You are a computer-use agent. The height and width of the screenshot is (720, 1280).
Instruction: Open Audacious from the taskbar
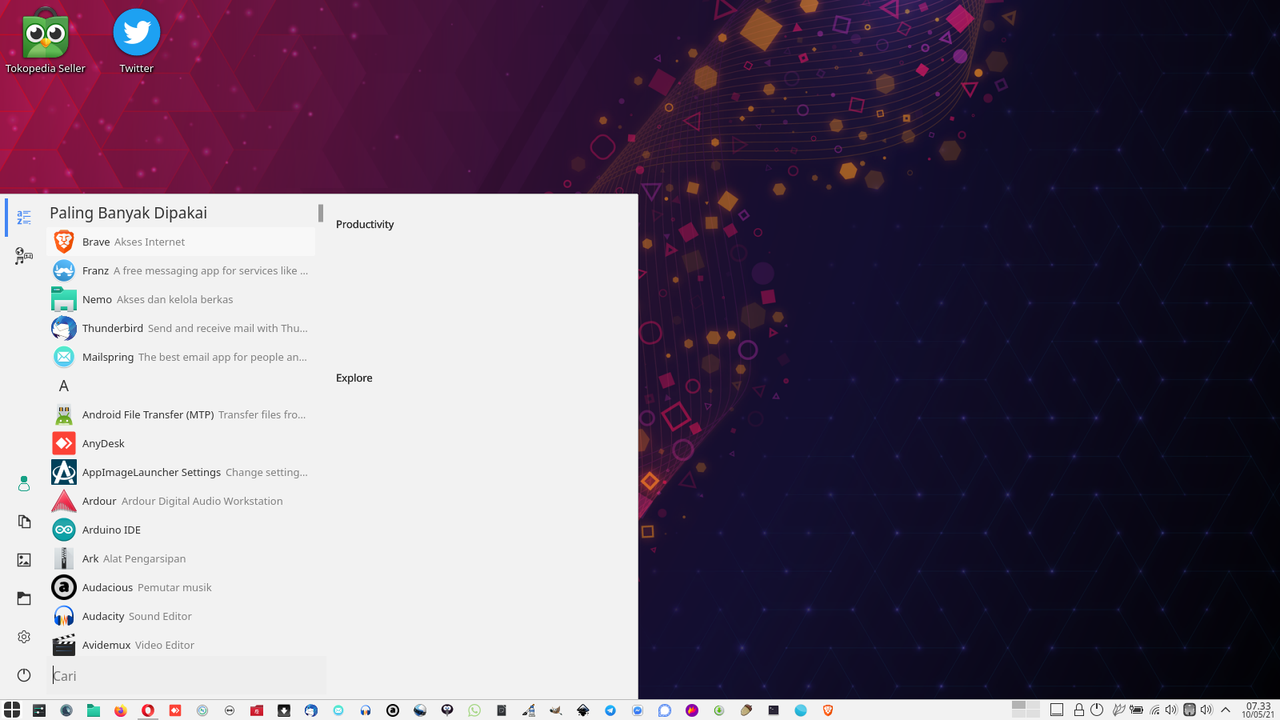[393, 710]
